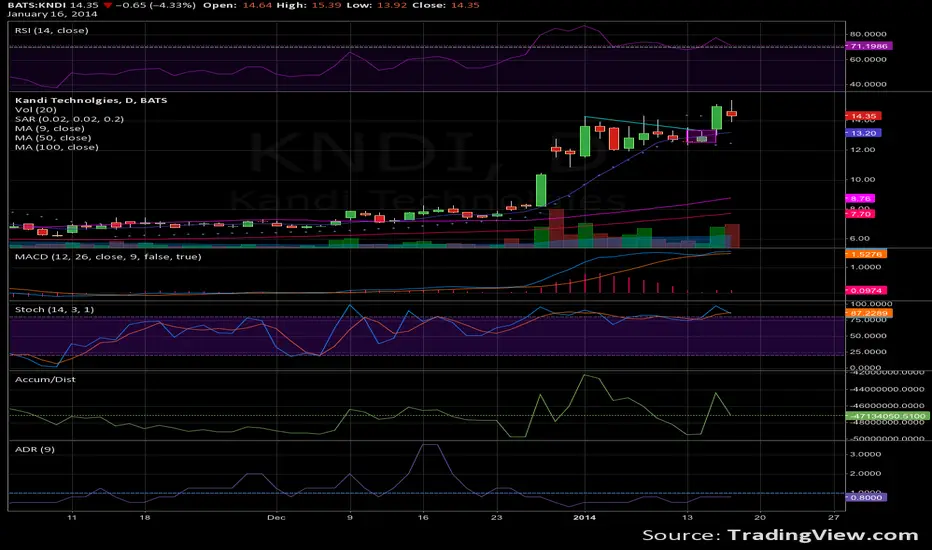The height and width of the screenshot is (550, 932).
Task: Click the 2014 label on the time axis
Action: [x=584, y=517]
